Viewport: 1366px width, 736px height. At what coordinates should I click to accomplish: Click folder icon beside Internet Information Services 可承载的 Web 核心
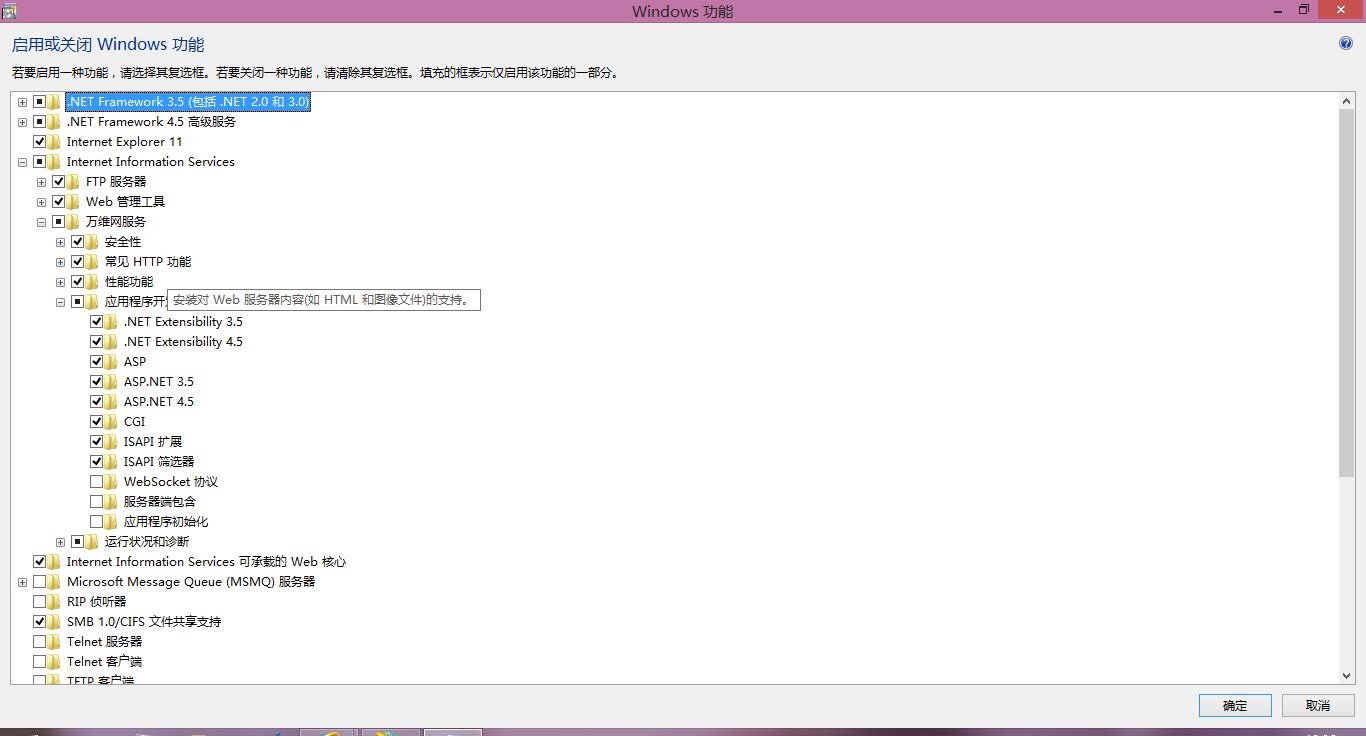point(54,561)
